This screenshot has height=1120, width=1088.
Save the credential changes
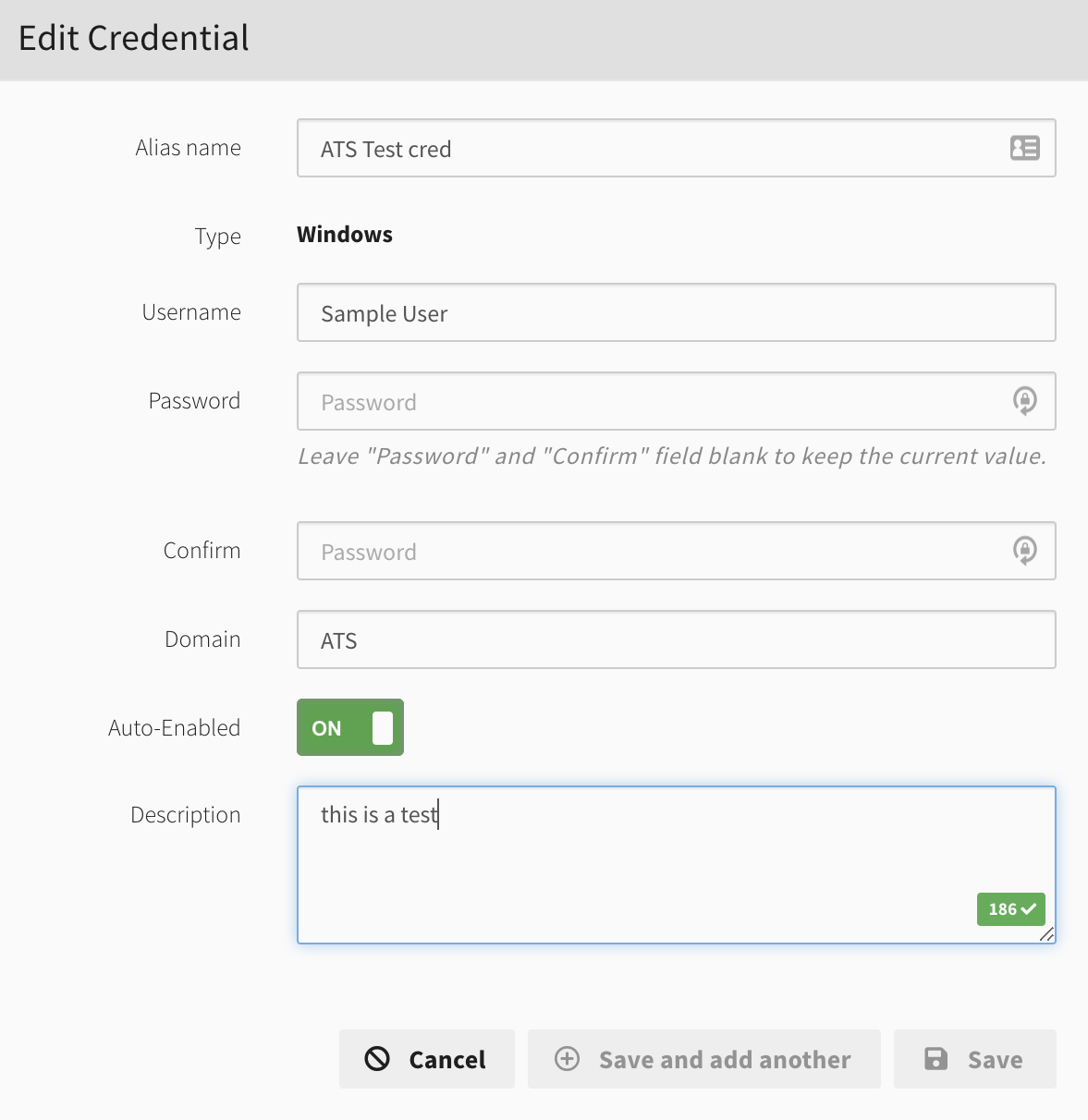click(x=974, y=1059)
